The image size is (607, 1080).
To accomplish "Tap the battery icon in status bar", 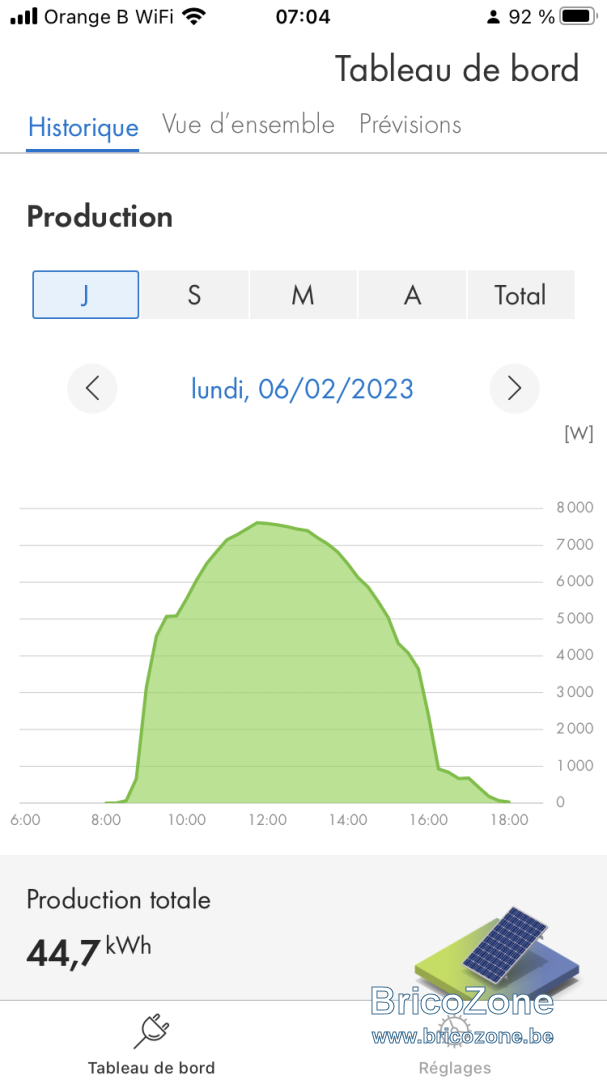I will [x=578, y=17].
